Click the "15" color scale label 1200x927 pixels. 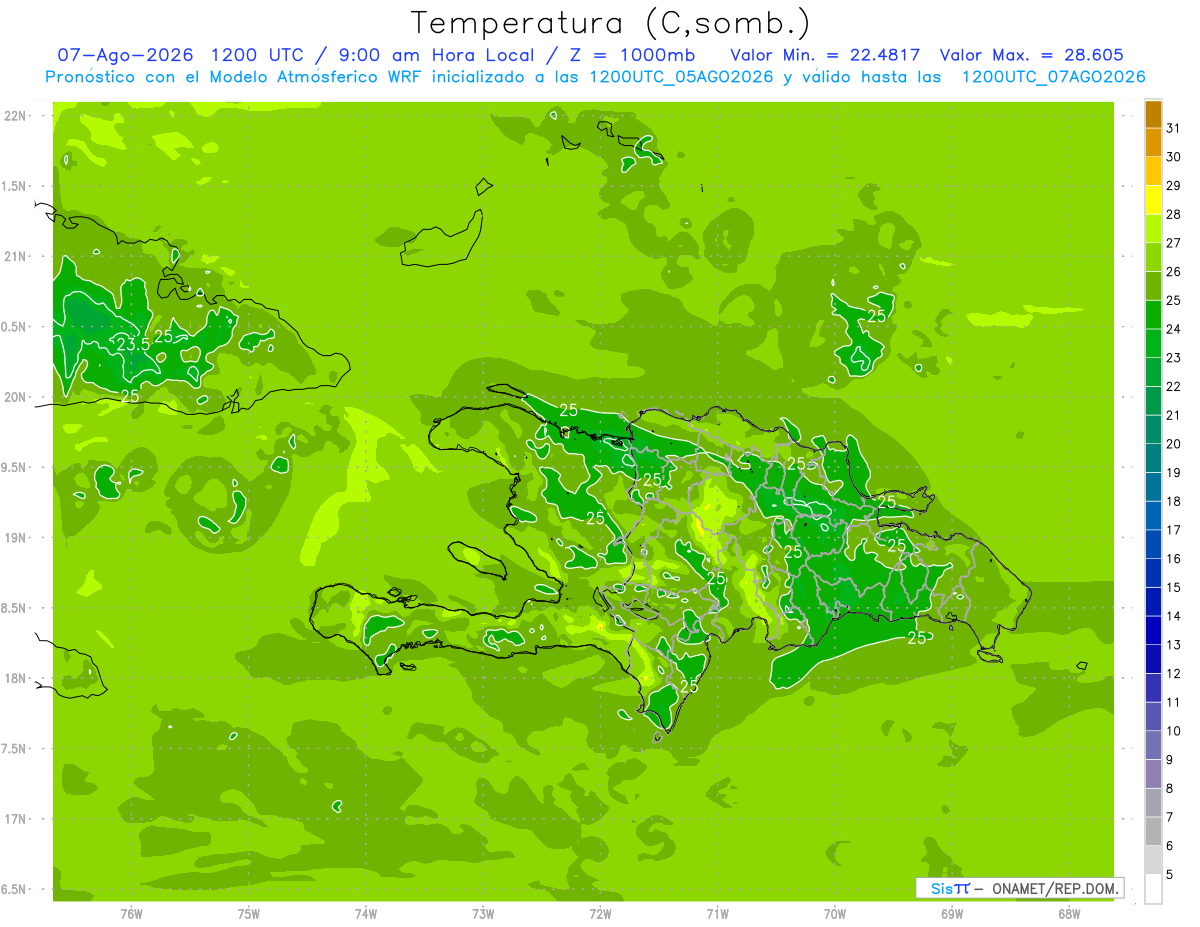tap(1174, 587)
